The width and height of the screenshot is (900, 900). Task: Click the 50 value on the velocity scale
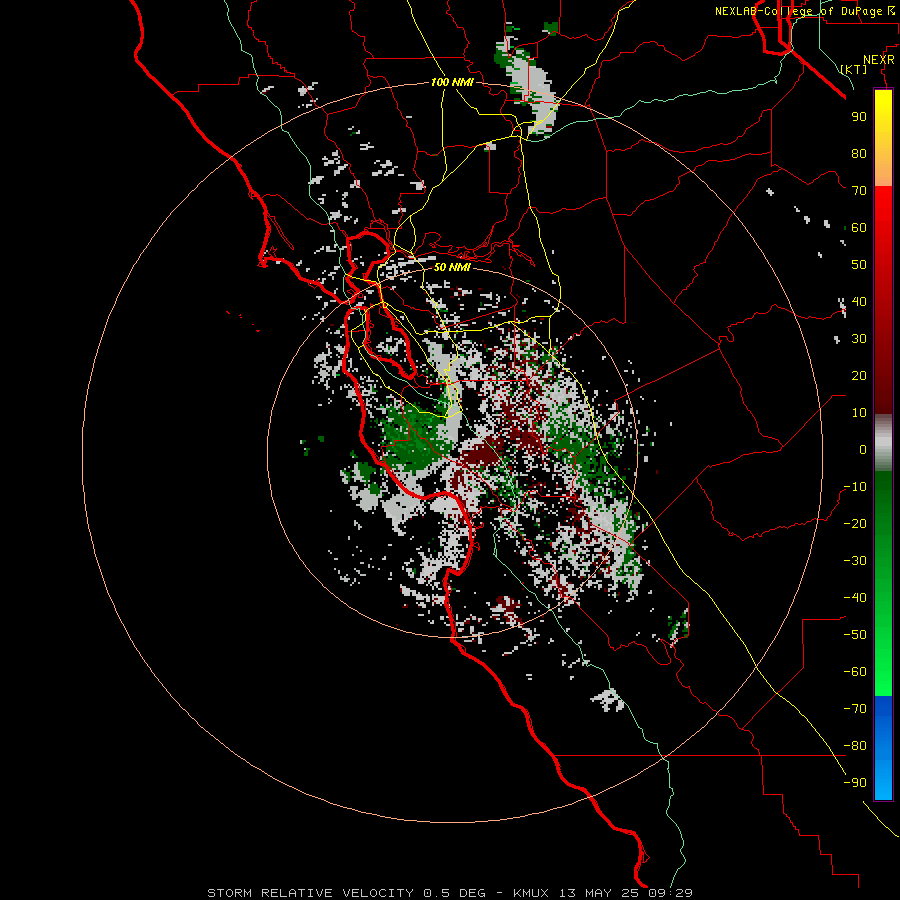[859, 265]
